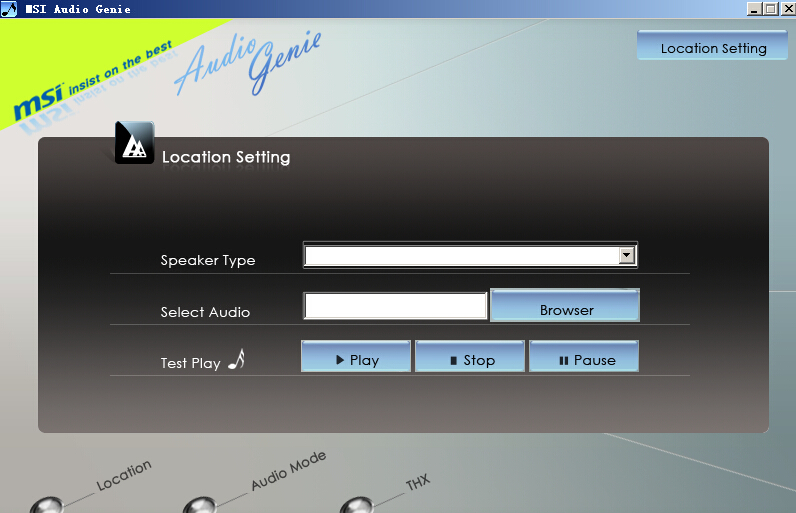Click the Location Setting button at top right
Image resolution: width=796 pixels, height=513 pixels.
(712, 45)
